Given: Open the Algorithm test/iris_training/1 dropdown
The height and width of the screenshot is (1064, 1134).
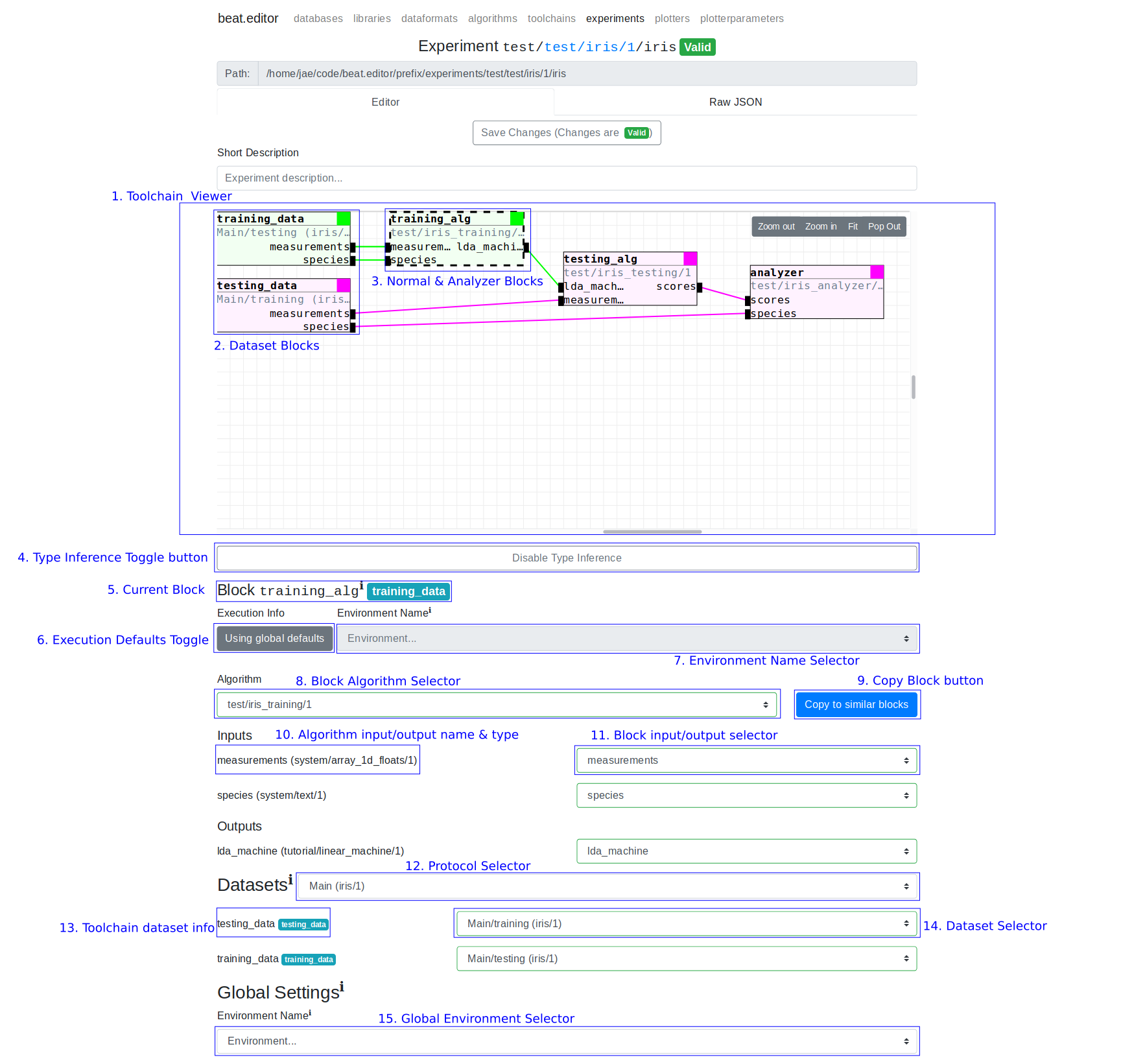Looking at the screenshot, I should 497,705.
